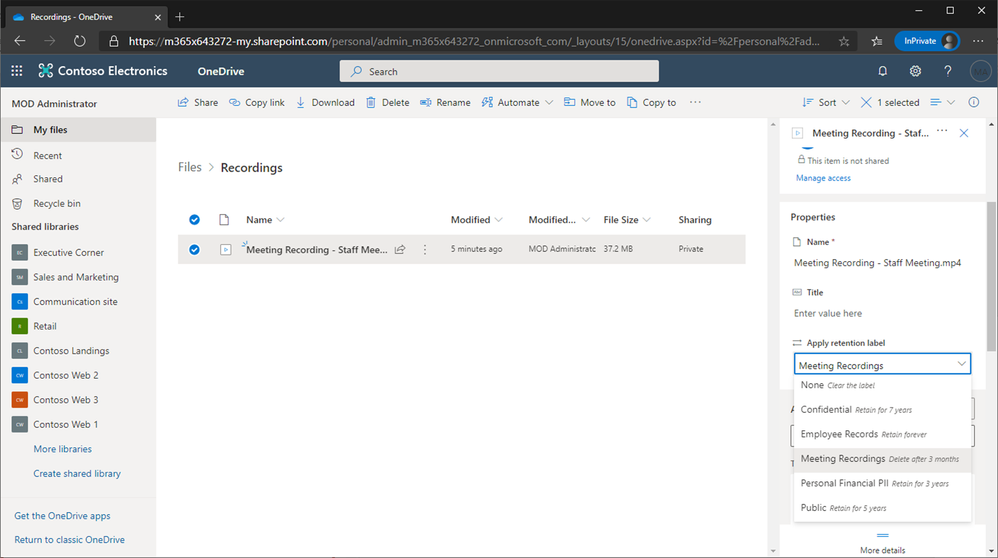Uncheck the Meeting Recording file checkbox
This screenshot has width=998, height=558.
(194, 249)
